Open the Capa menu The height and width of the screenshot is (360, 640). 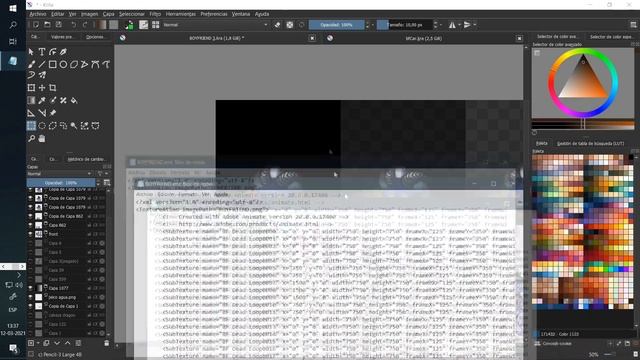coord(108,14)
